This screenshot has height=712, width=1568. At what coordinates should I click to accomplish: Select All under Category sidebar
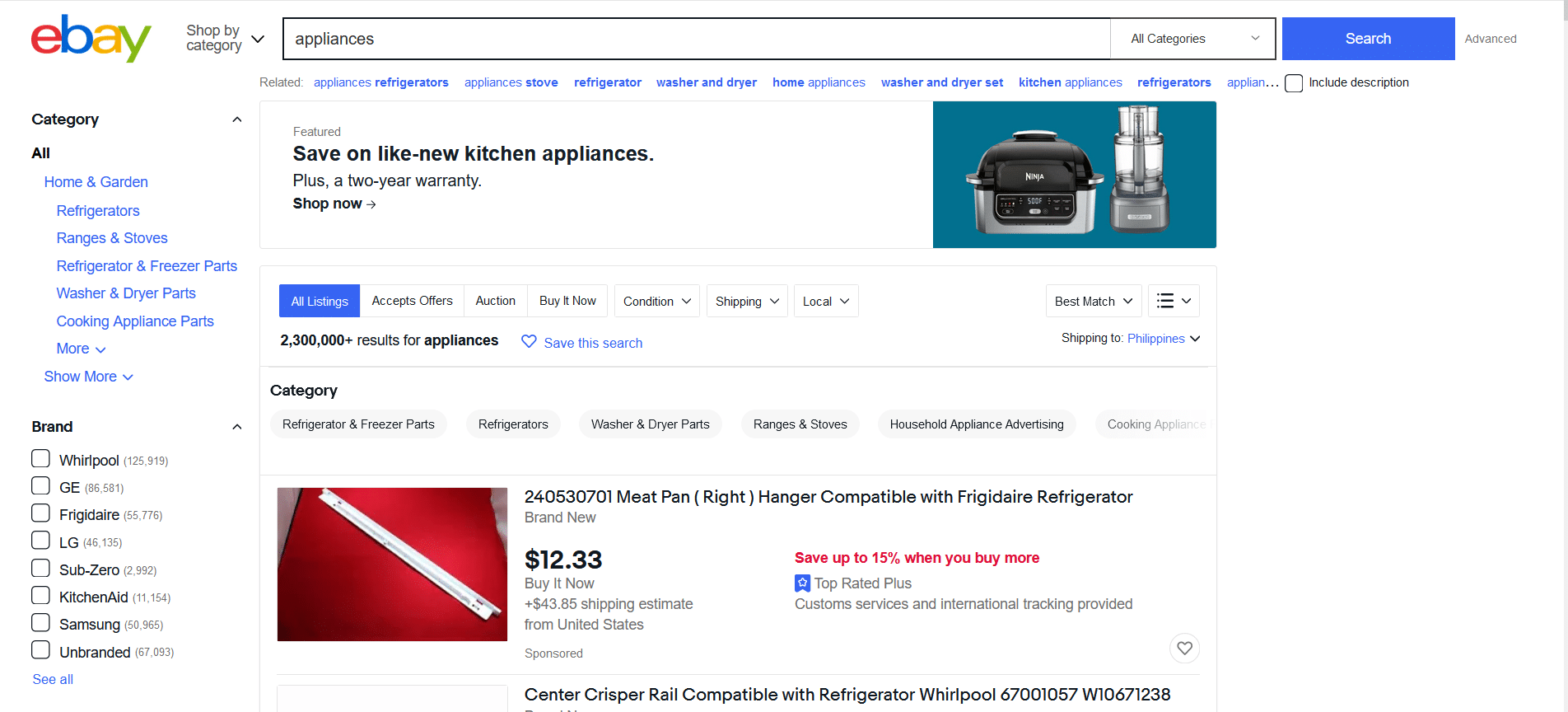pyautogui.click(x=41, y=153)
